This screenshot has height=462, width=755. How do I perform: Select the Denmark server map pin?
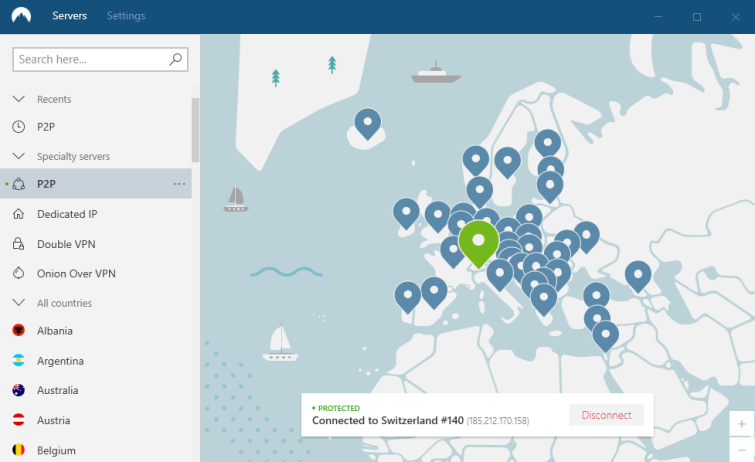pyautogui.click(x=480, y=192)
